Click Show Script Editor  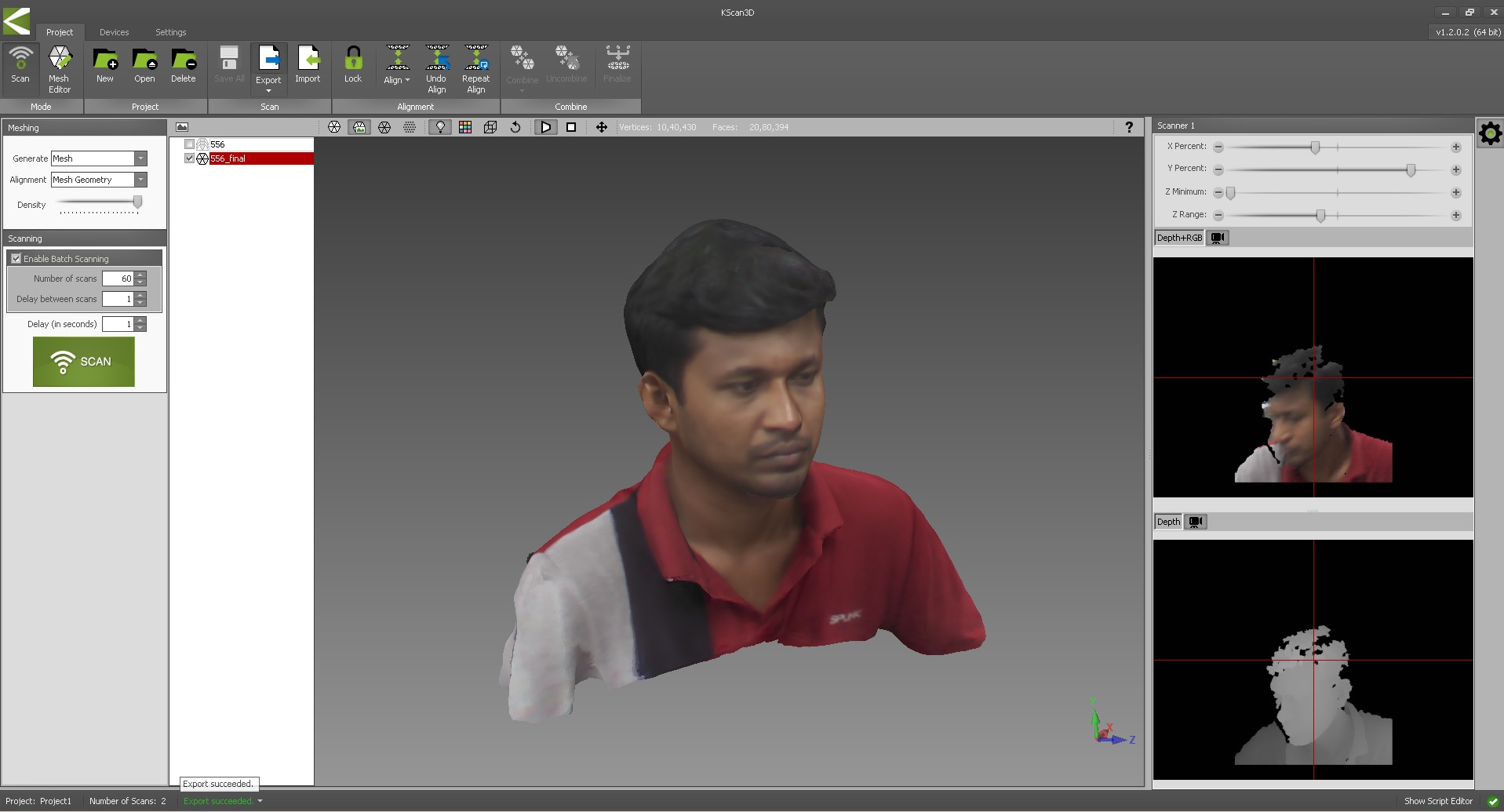1437,801
